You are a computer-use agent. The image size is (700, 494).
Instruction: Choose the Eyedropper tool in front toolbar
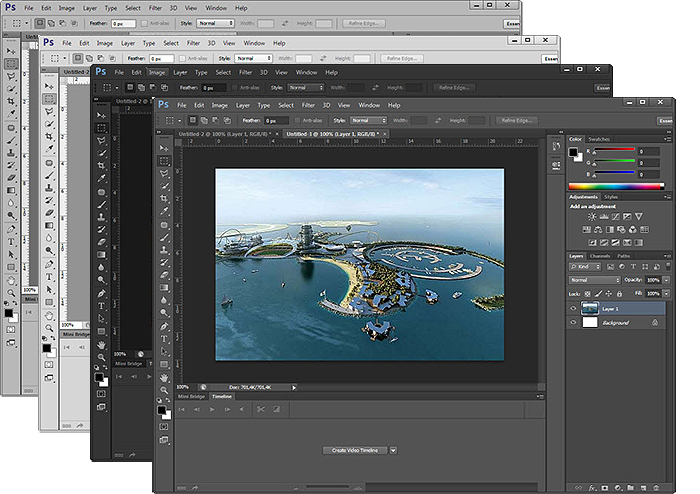[x=163, y=208]
